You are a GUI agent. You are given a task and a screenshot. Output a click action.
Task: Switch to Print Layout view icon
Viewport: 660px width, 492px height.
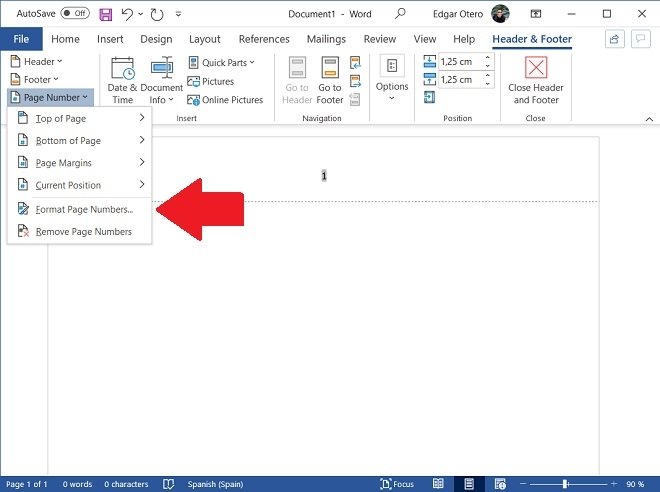469,484
